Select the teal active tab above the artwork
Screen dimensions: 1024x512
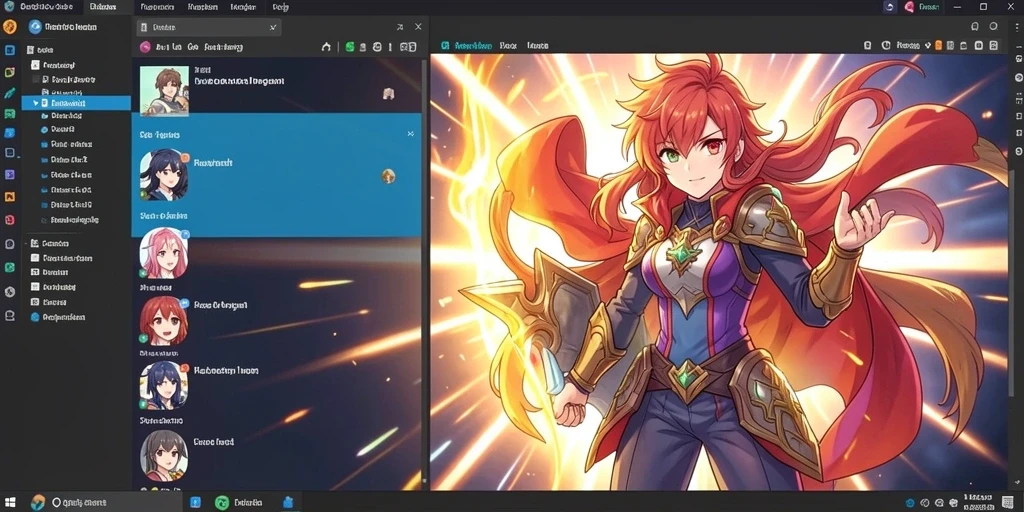[473, 46]
